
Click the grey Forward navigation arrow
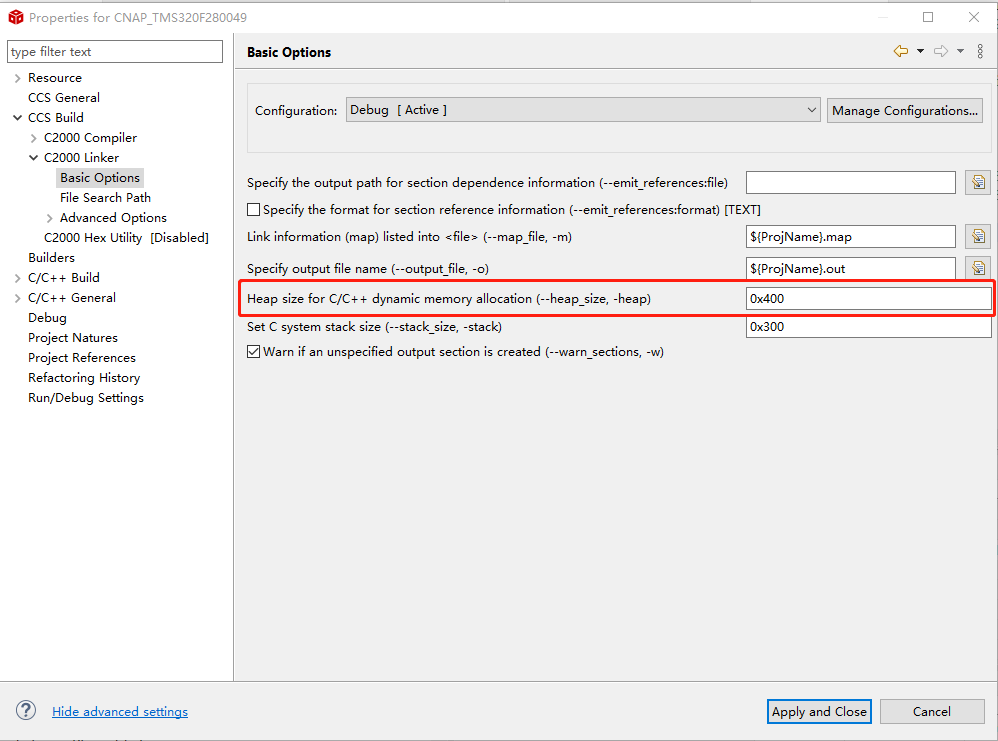click(x=941, y=52)
